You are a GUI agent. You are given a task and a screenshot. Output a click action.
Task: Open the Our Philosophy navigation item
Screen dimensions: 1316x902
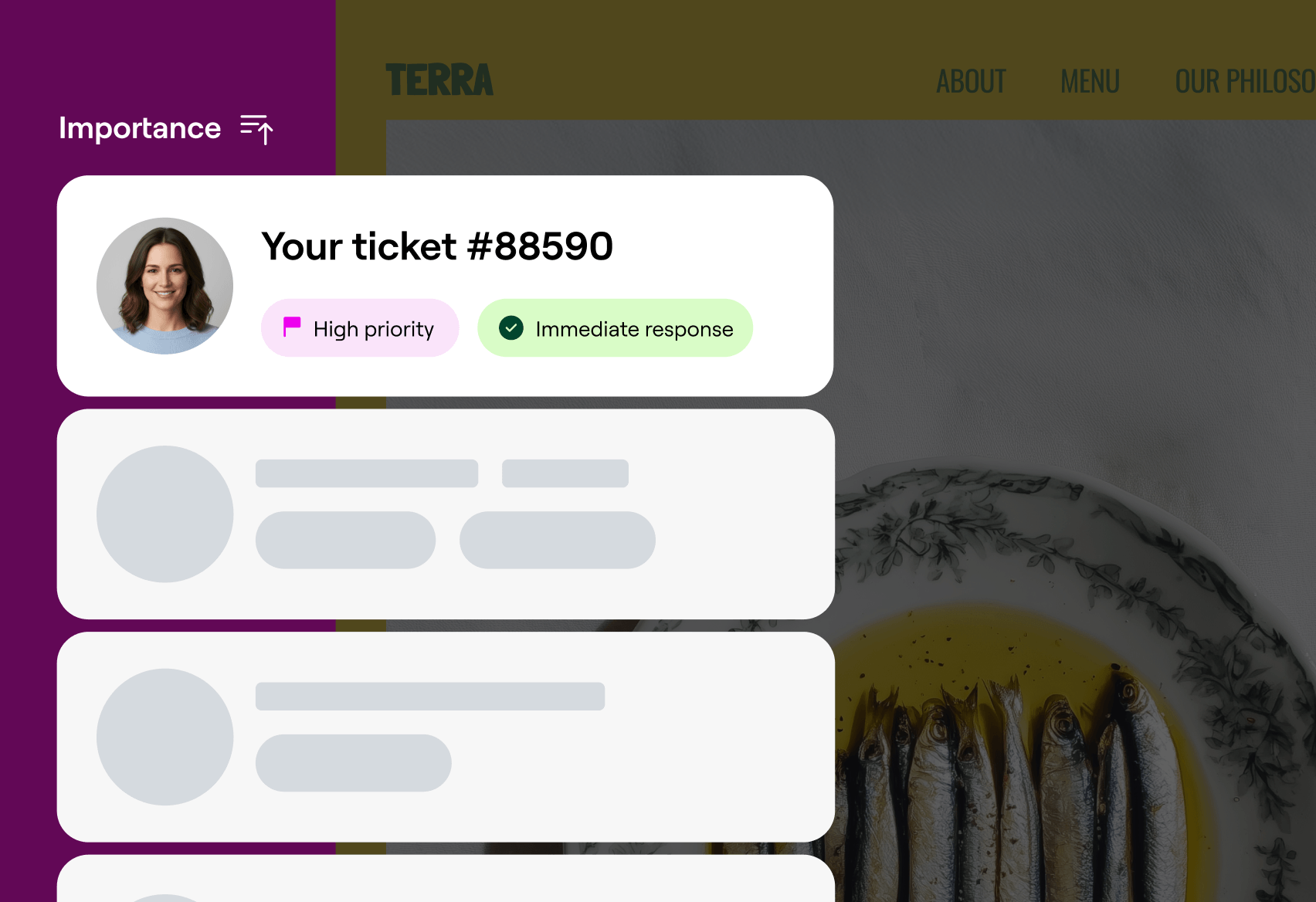tap(1243, 82)
